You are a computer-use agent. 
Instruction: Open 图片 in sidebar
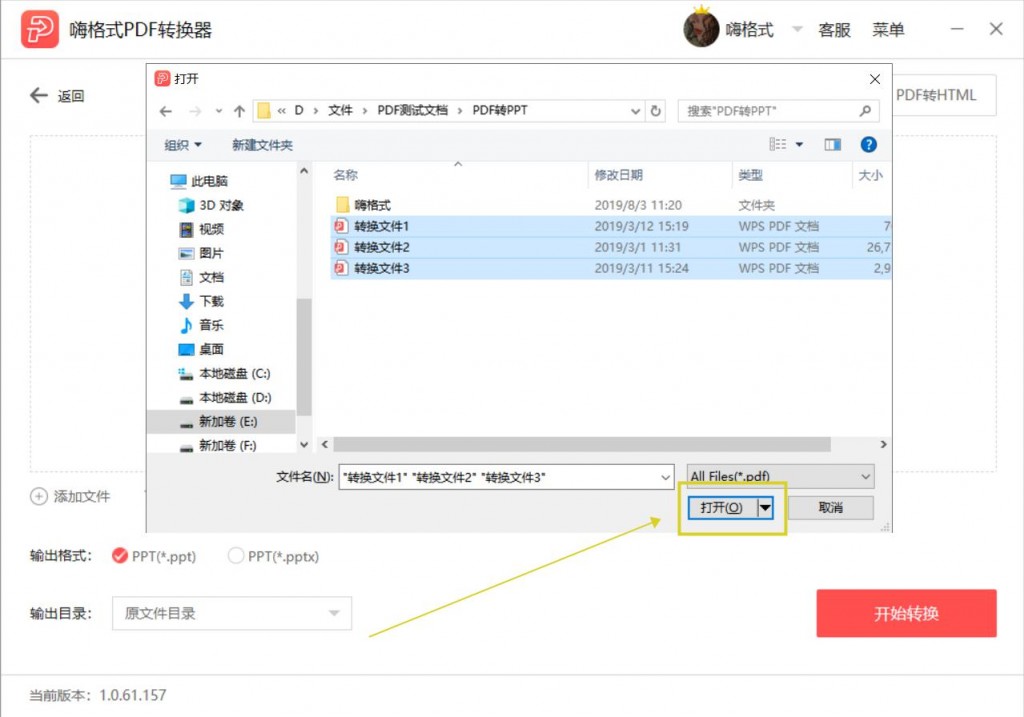coord(201,253)
